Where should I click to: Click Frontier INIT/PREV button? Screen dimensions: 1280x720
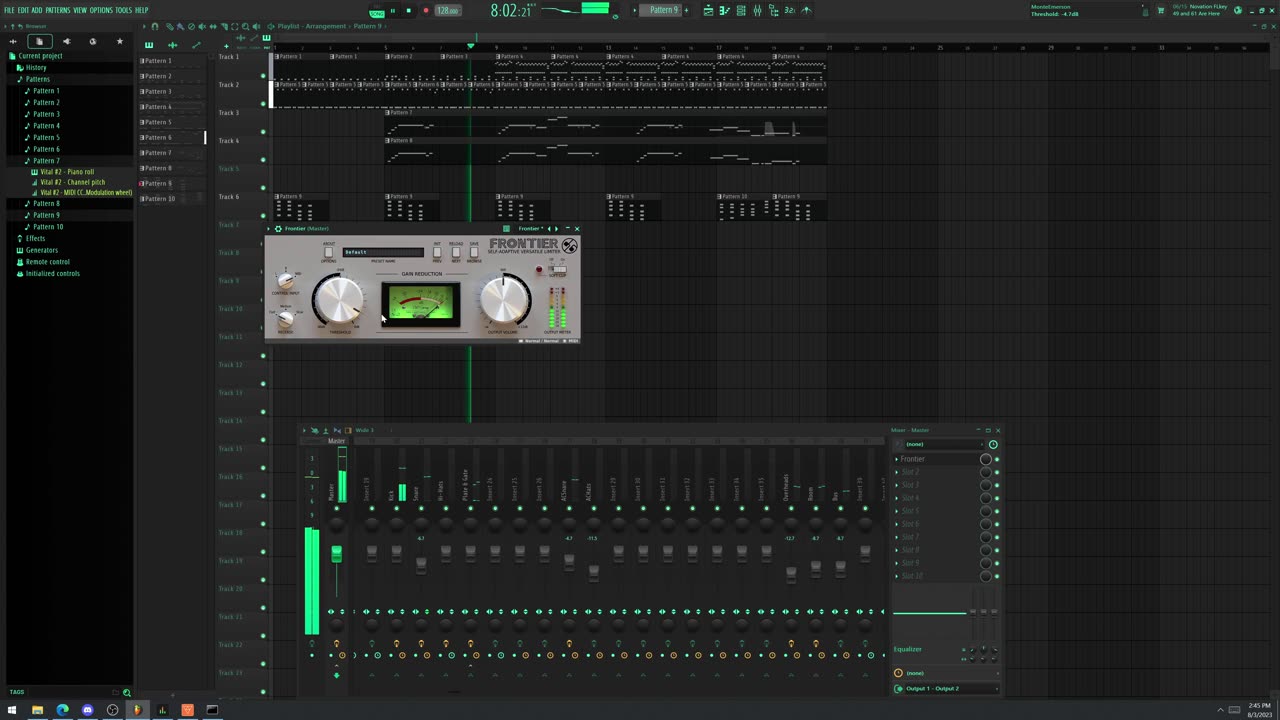pos(437,252)
